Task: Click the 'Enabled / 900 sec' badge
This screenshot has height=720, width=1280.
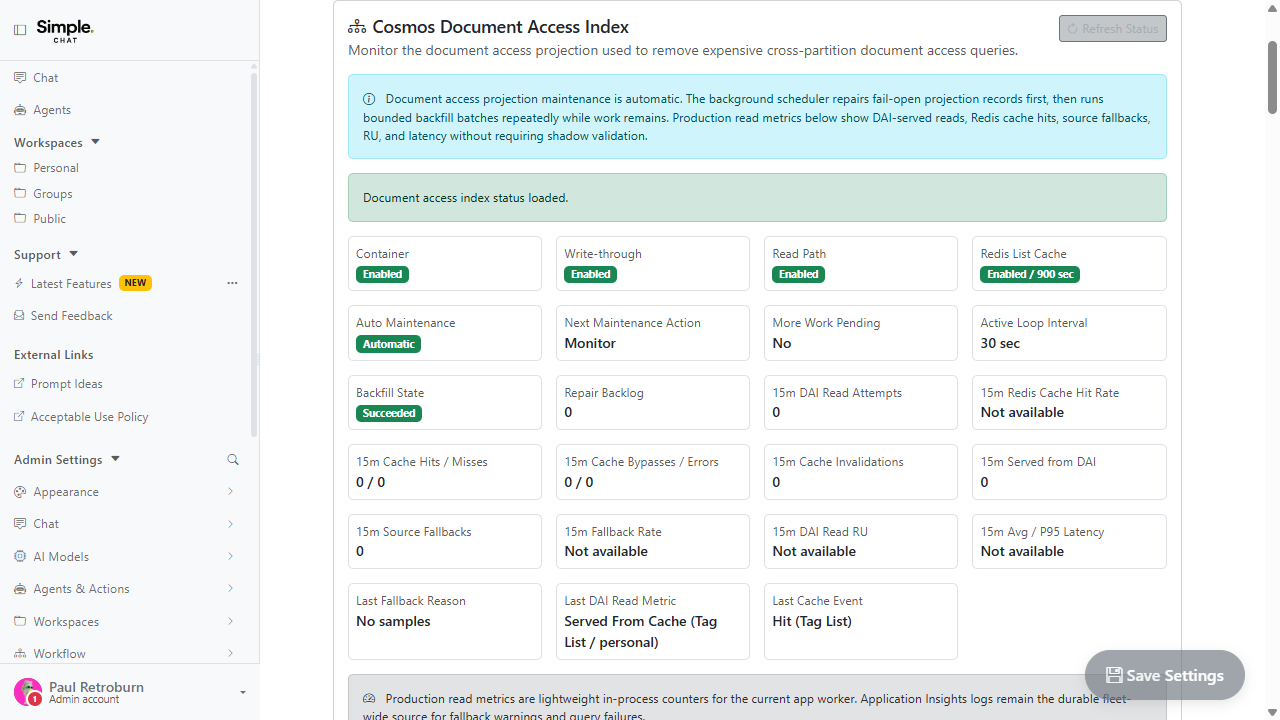Action: coord(1030,274)
